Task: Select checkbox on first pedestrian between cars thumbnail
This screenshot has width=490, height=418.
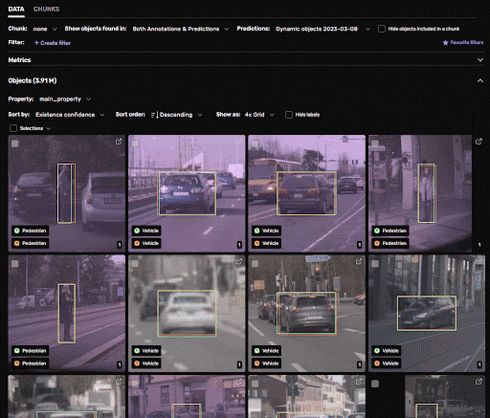Action: coord(15,144)
